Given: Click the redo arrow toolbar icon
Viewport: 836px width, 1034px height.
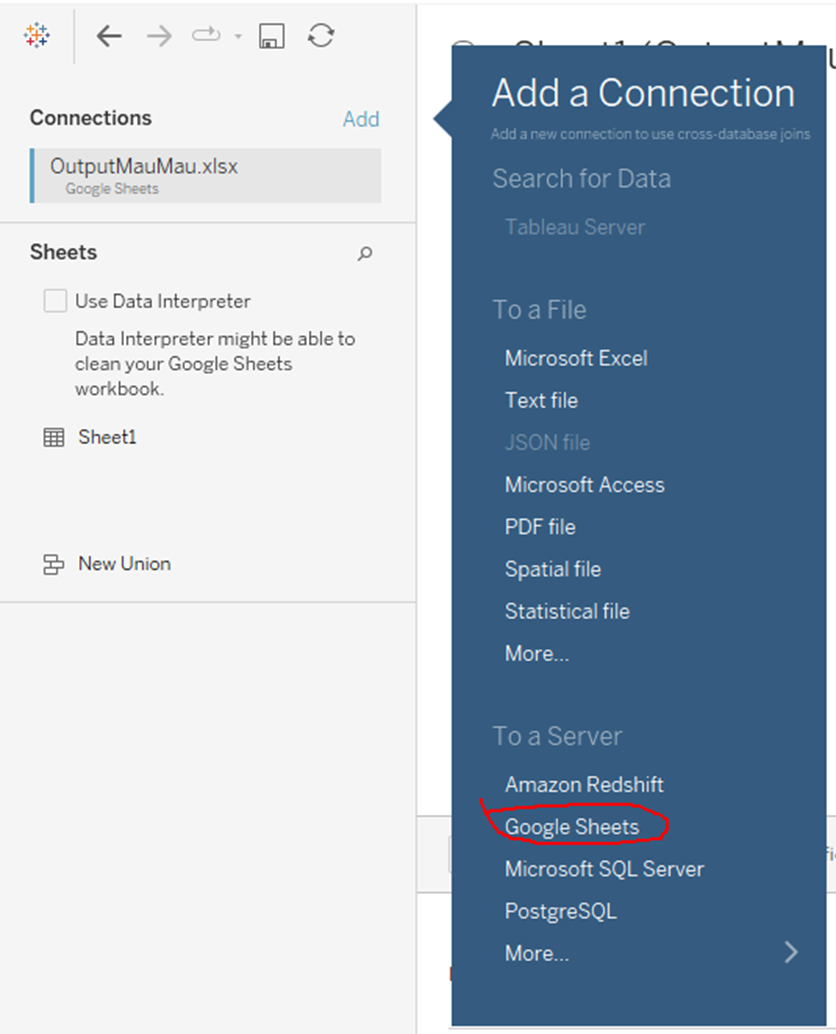Looking at the screenshot, I should [206, 36].
